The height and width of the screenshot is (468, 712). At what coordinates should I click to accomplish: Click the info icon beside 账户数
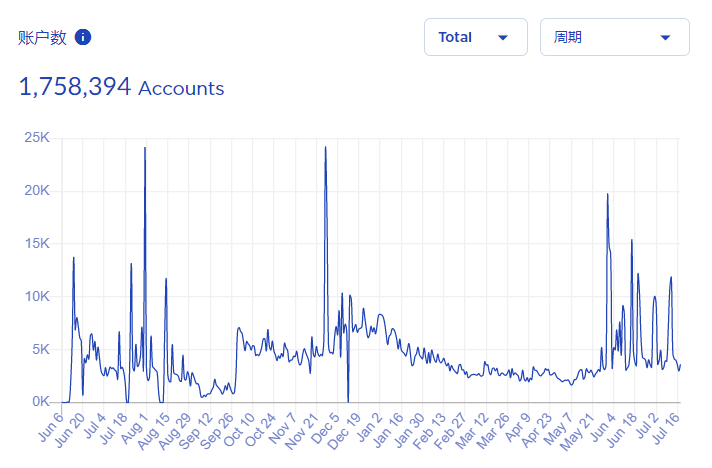click(83, 37)
